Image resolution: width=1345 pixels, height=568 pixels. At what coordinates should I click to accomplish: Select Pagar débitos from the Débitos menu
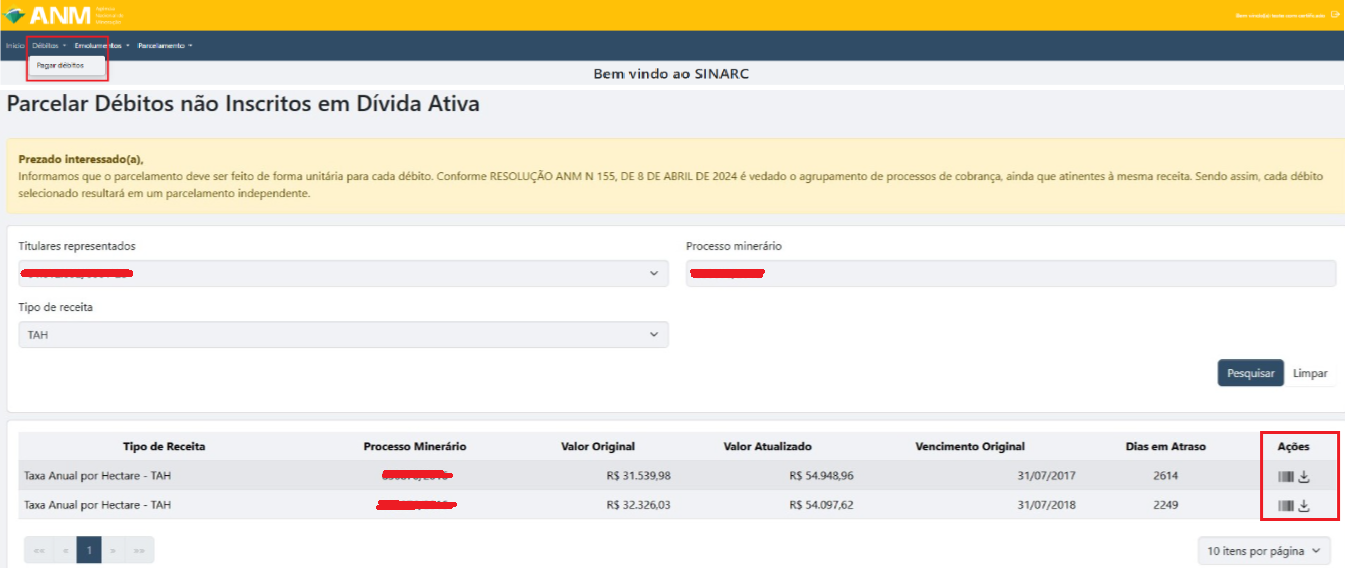tap(60, 66)
